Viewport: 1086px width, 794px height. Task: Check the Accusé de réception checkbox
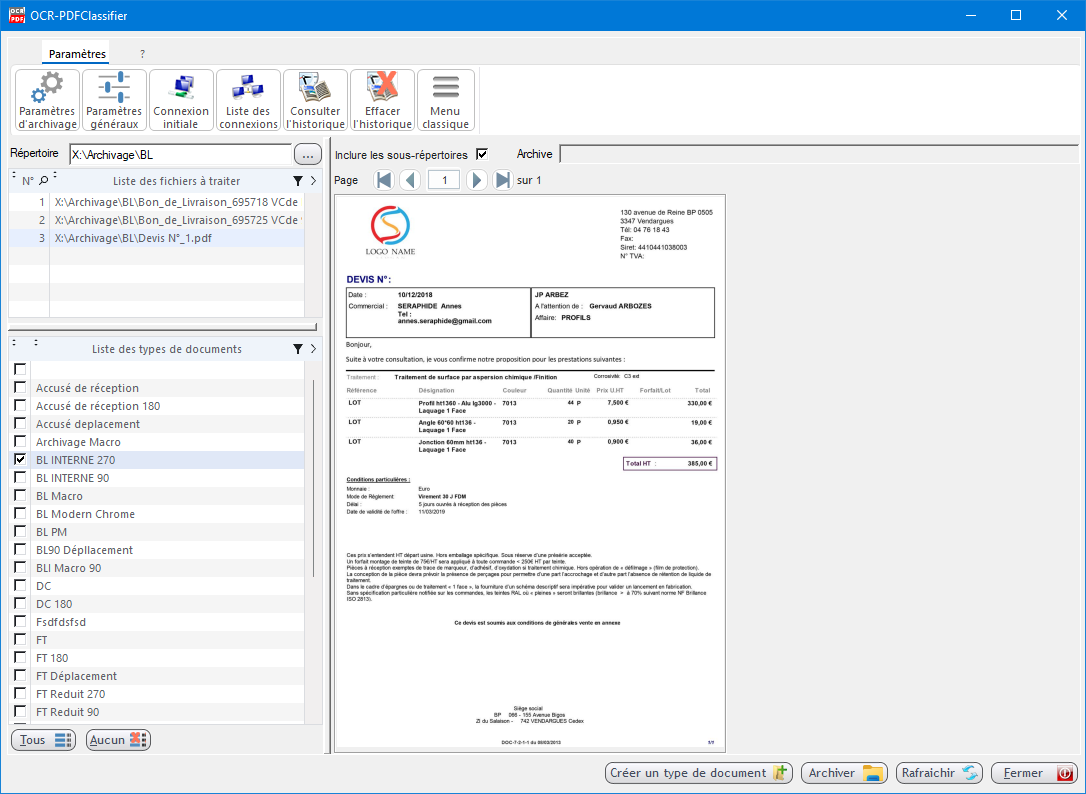pyautogui.click(x=20, y=388)
